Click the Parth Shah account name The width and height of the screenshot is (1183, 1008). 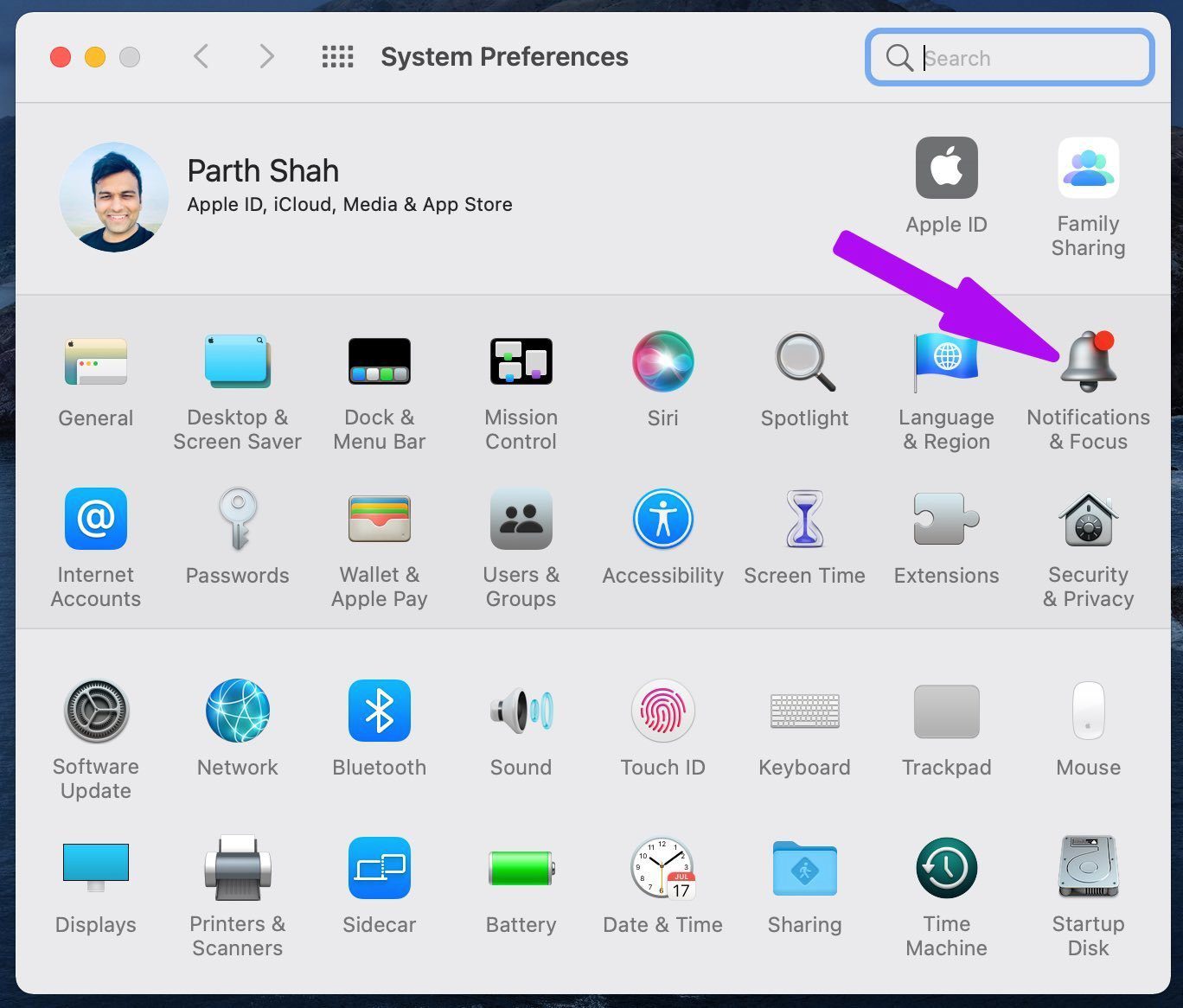pos(263,171)
